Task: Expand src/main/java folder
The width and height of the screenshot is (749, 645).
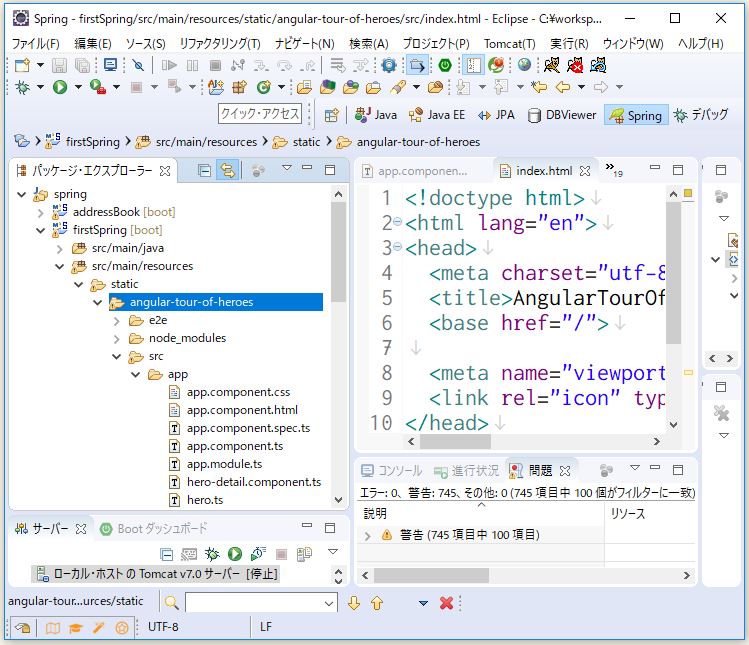Action: pos(60,248)
